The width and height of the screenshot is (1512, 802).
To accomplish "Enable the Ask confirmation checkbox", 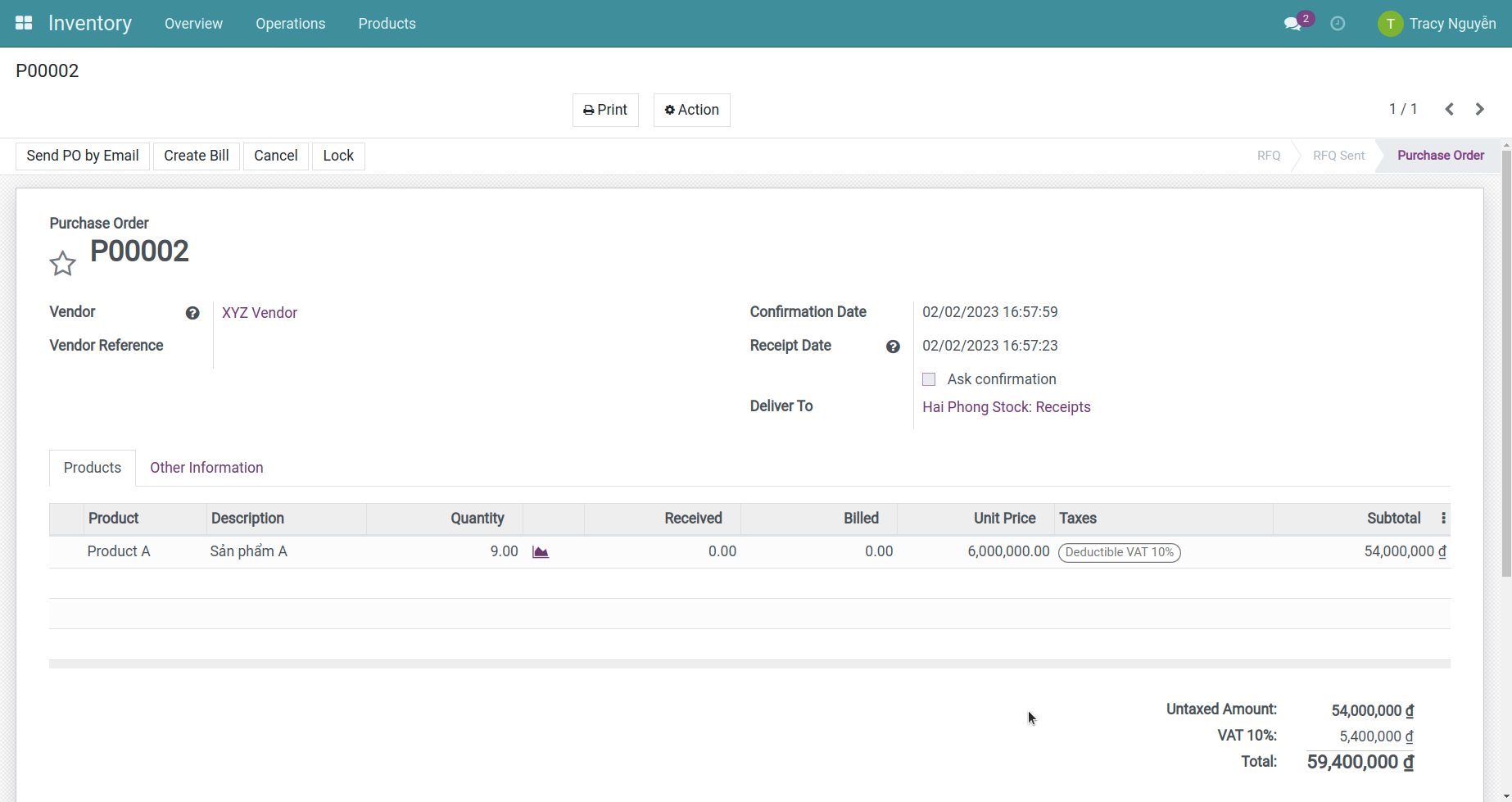I will 929,378.
